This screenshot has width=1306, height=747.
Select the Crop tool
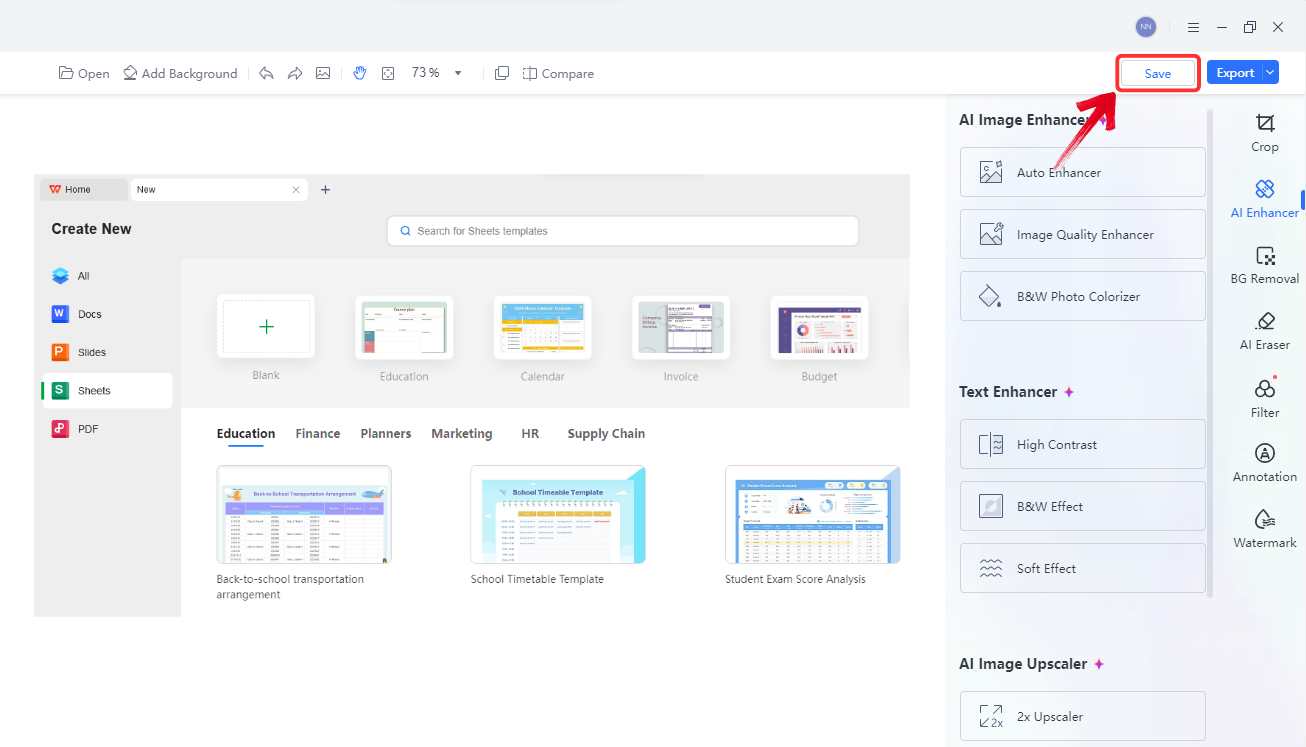[x=1264, y=132]
